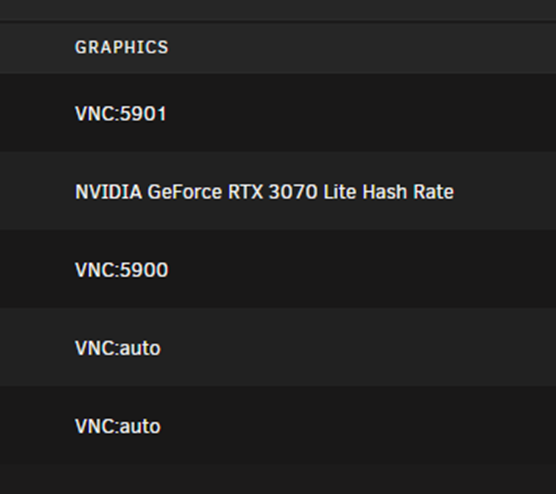
Task: Click the 5901 port number
Action: click(143, 114)
